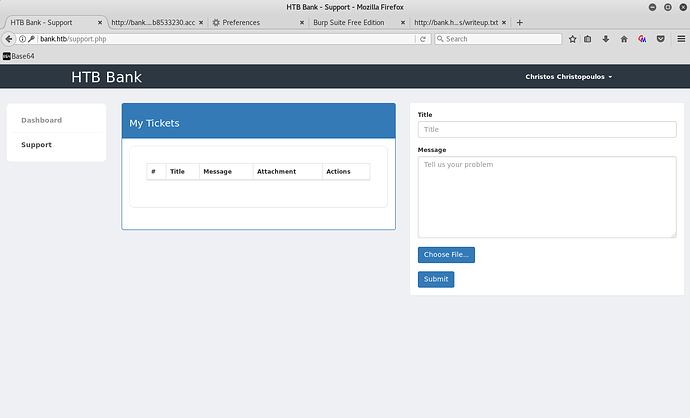Switch to the Burp Suite Free Edition tab

point(348,22)
